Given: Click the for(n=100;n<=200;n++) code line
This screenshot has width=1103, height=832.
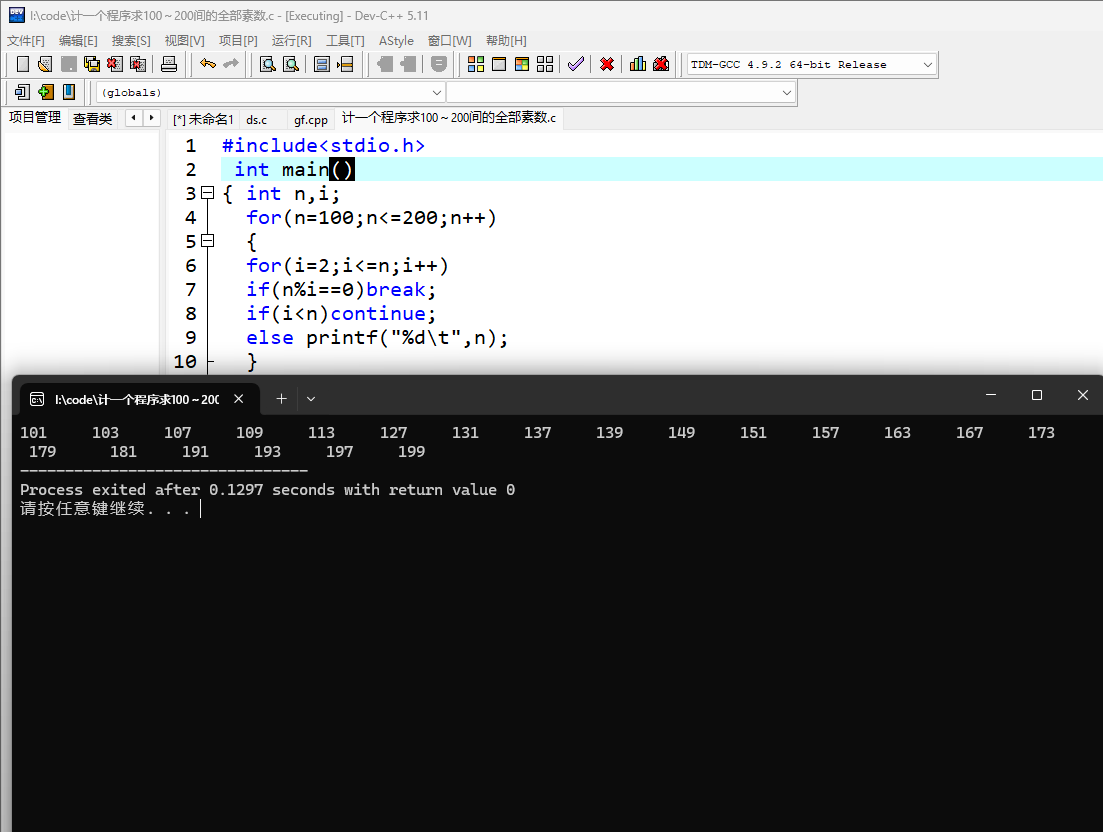Looking at the screenshot, I should pyautogui.click(x=371, y=217).
